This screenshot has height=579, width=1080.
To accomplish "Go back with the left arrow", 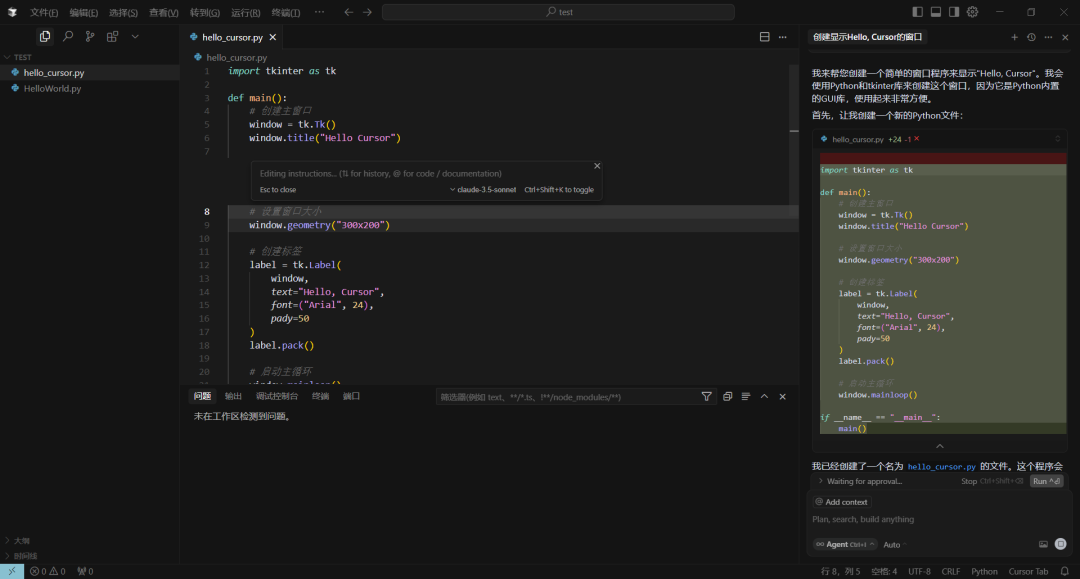I will pyautogui.click(x=349, y=12).
